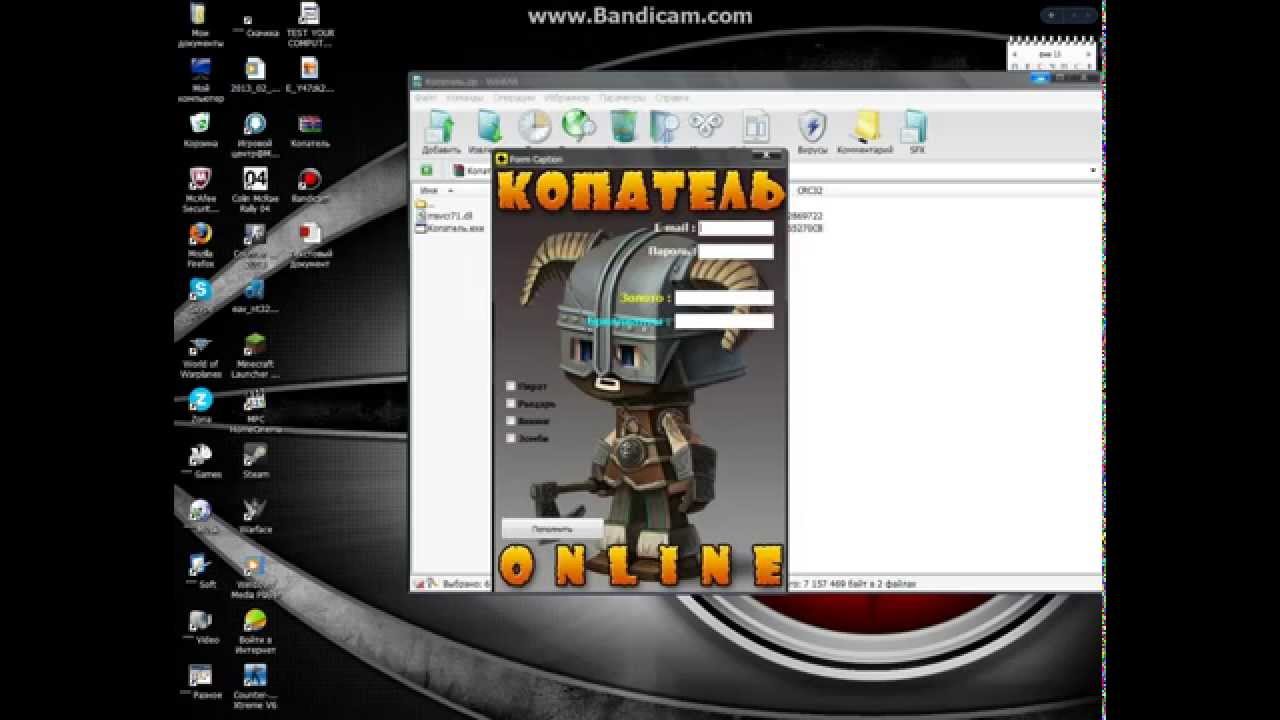Select the msvcr71.dll file in archive list
The image size is (1280, 720).
[445, 216]
